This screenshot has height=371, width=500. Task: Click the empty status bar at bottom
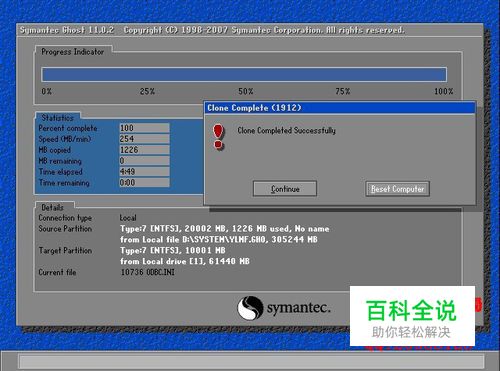click(252, 361)
